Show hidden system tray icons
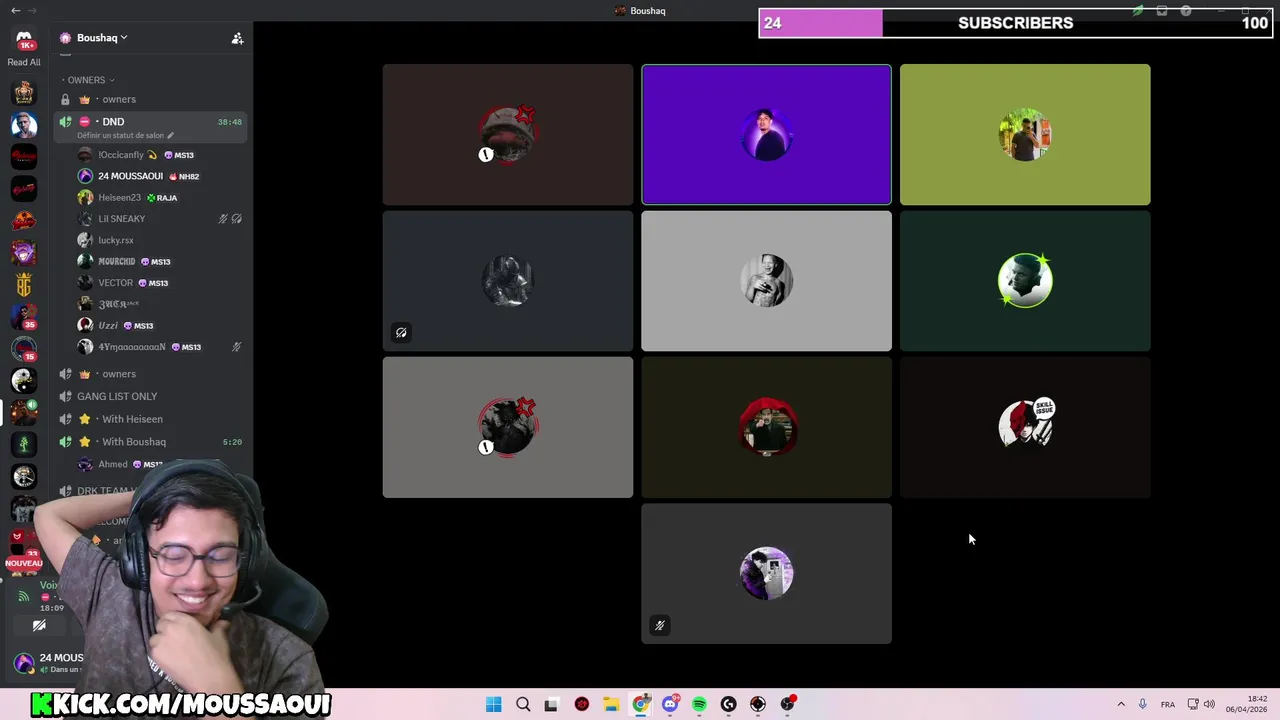The height and width of the screenshot is (720, 1280). [x=1121, y=704]
